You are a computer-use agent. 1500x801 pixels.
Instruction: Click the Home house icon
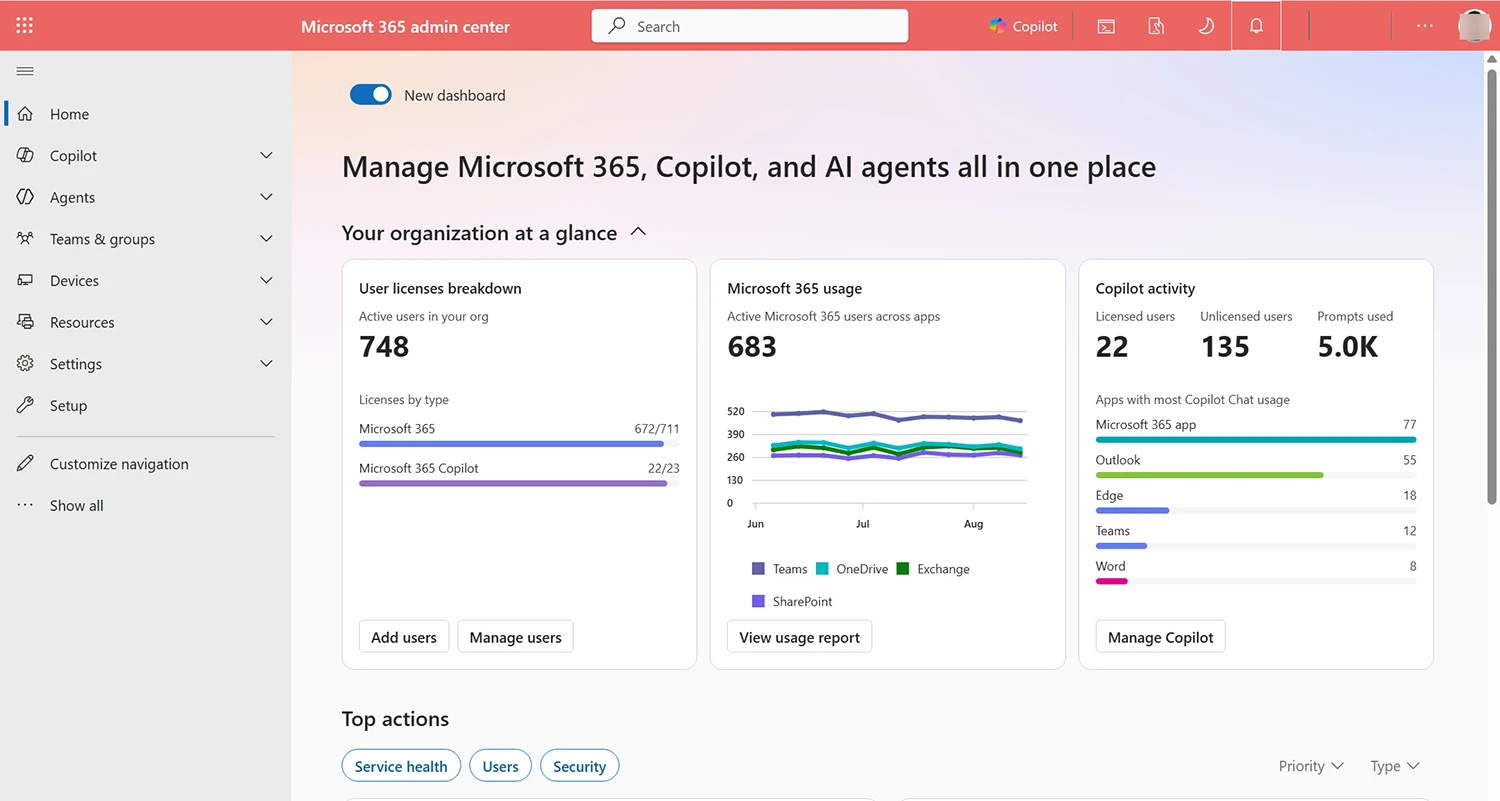pos(26,114)
